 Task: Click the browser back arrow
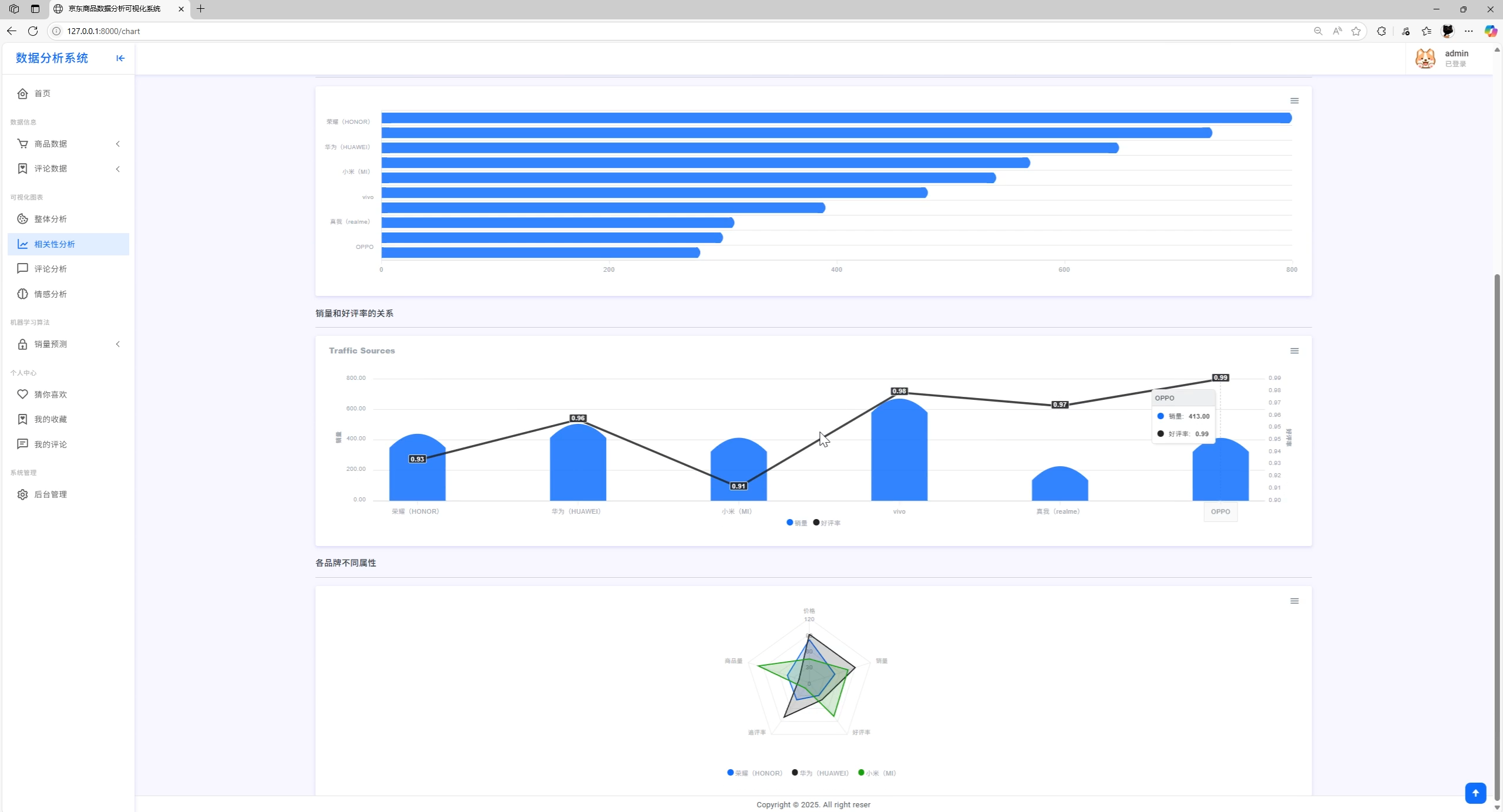[12, 31]
